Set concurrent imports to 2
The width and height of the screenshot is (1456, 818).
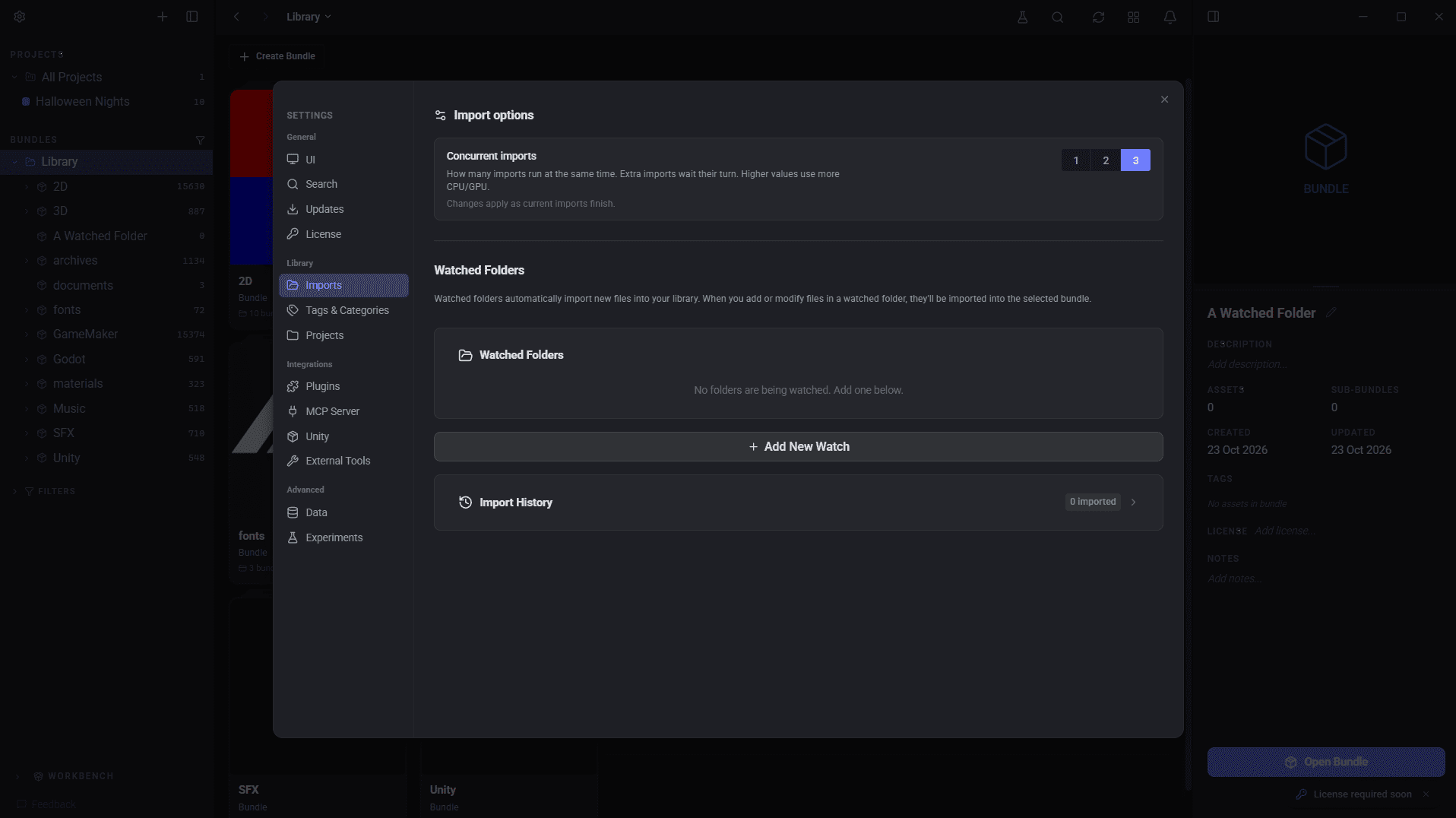pyautogui.click(x=1106, y=160)
